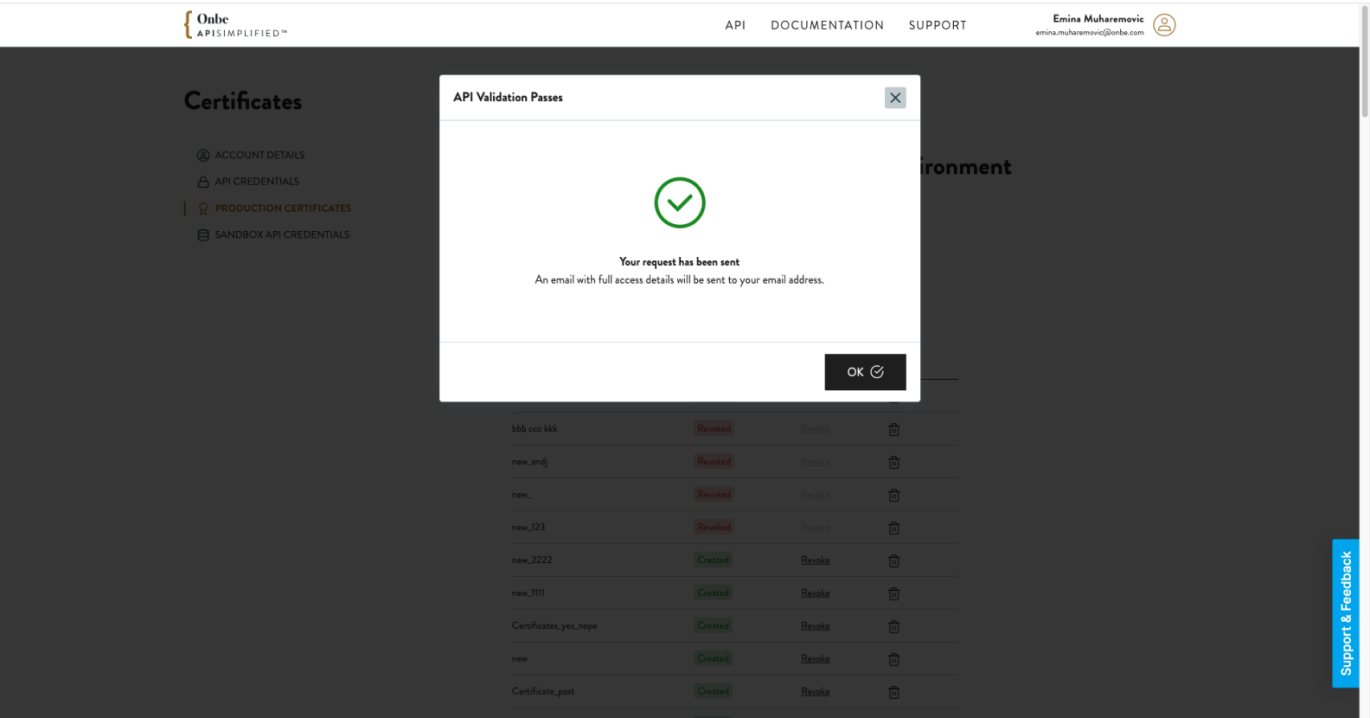Click the disabled Revoke link for bbb ccc kkk
The width and height of the screenshot is (1370, 718).
click(815, 429)
